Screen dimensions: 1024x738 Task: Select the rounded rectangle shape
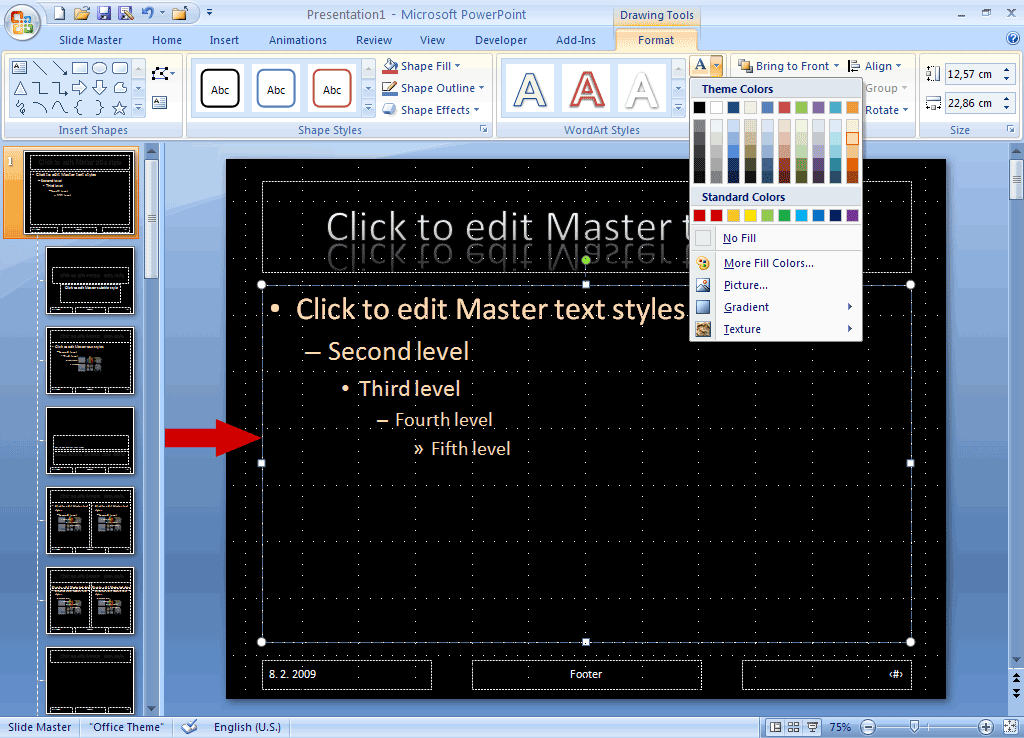120,67
